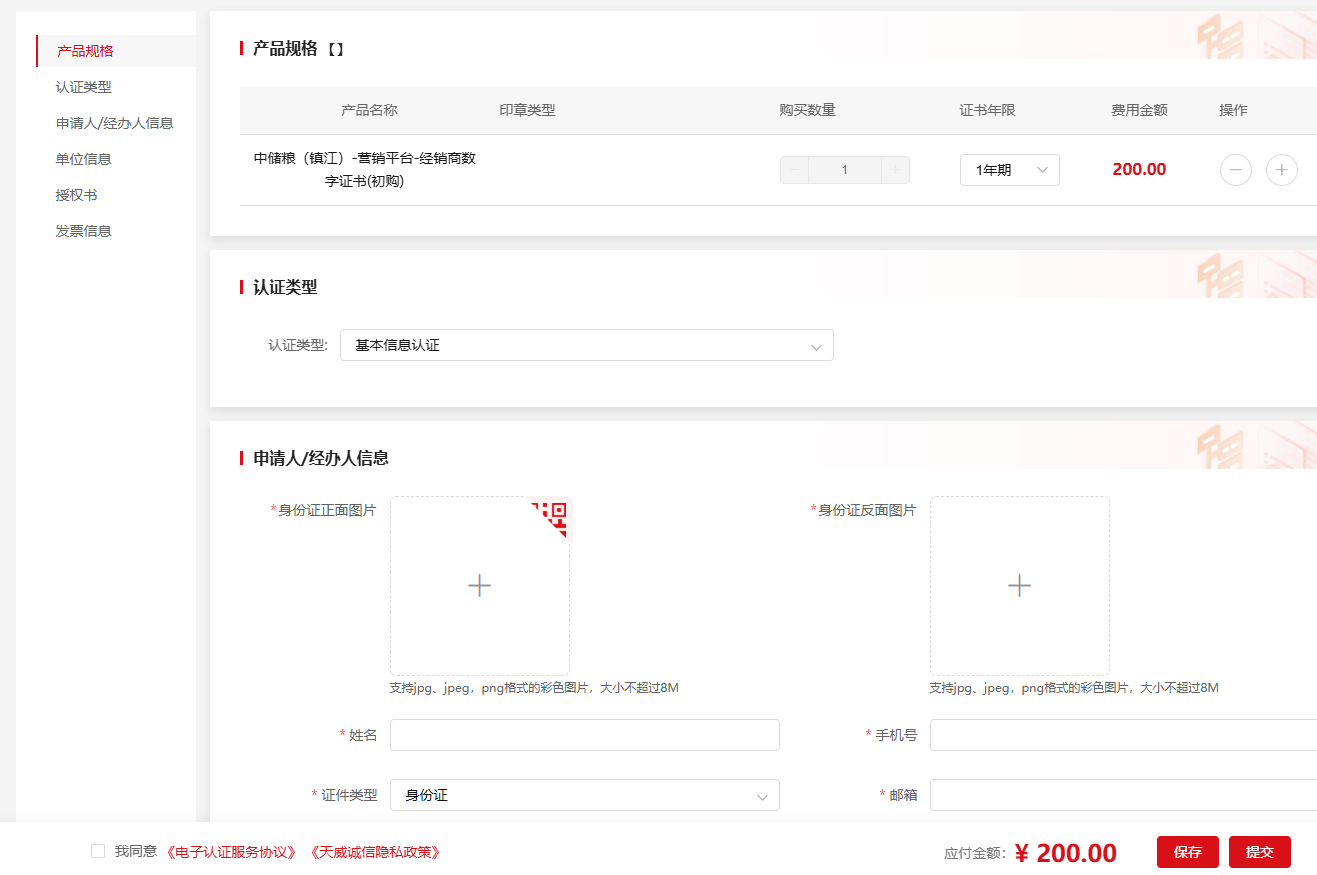Image resolution: width=1317 pixels, height=875 pixels.
Task: Go to 认证类型 in sidebar
Action: pyautogui.click(x=84, y=87)
